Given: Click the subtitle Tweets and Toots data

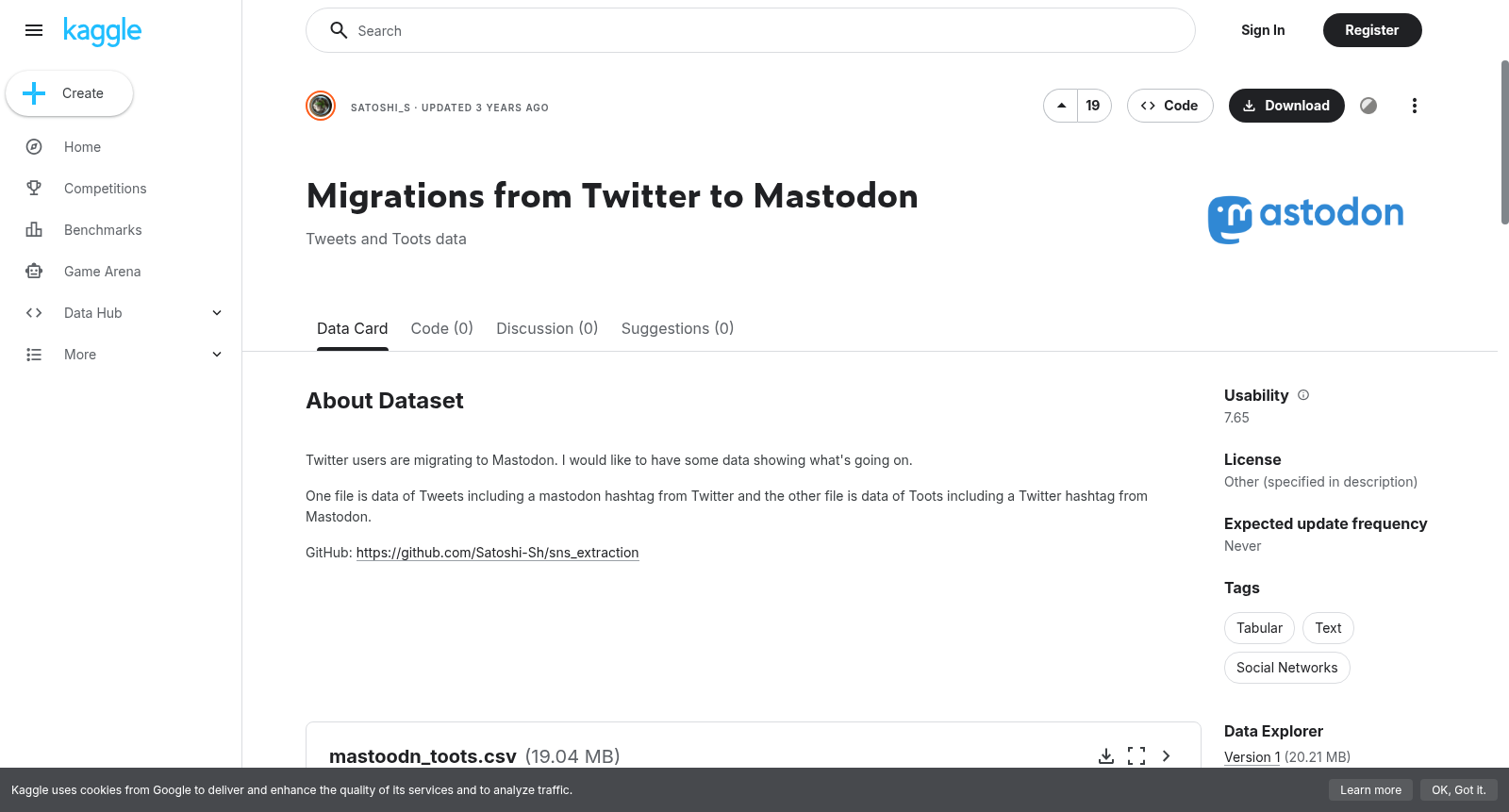Looking at the screenshot, I should pyautogui.click(x=386, y=240).
